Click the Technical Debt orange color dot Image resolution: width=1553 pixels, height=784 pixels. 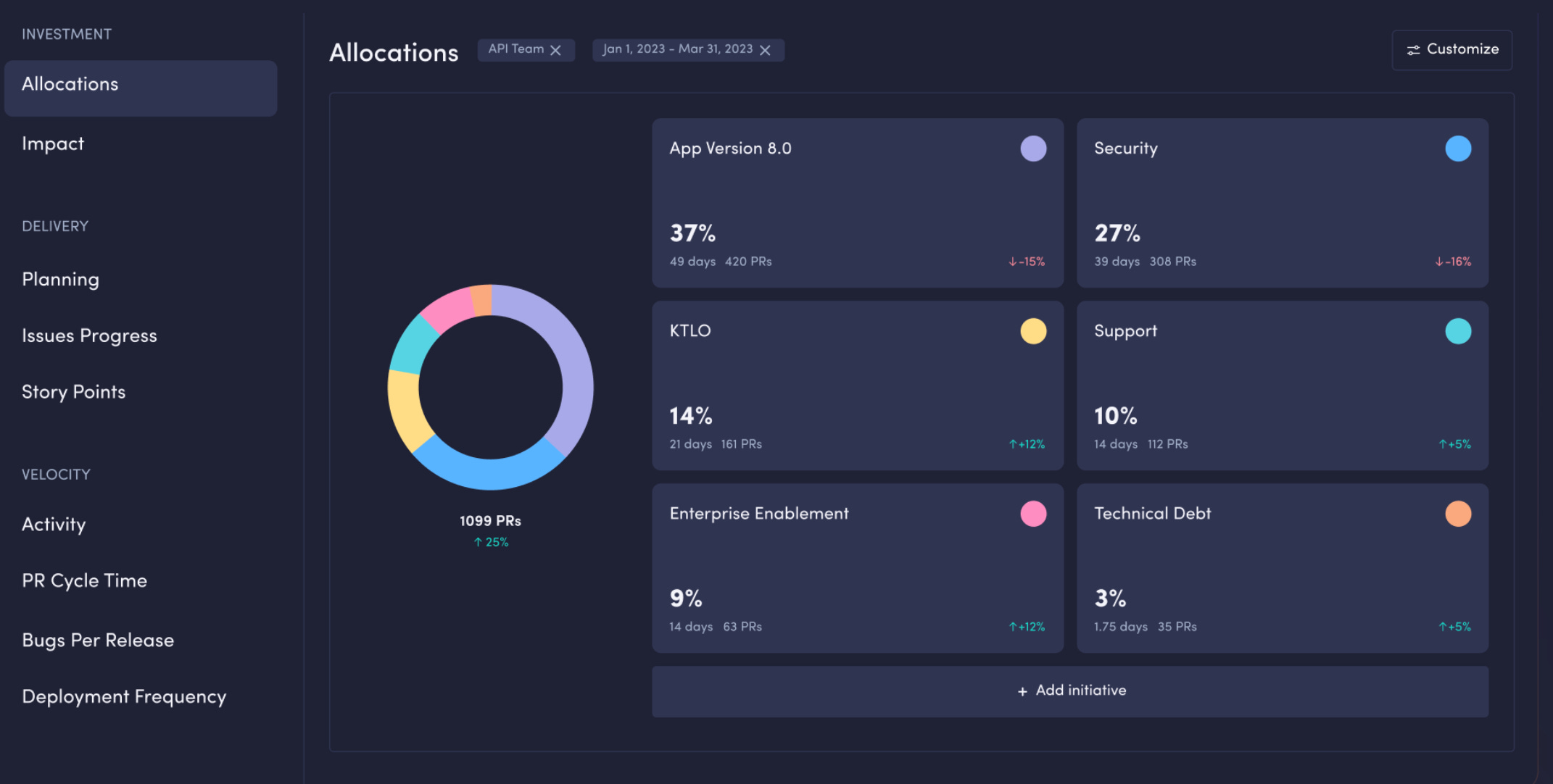click(1458, 514)
